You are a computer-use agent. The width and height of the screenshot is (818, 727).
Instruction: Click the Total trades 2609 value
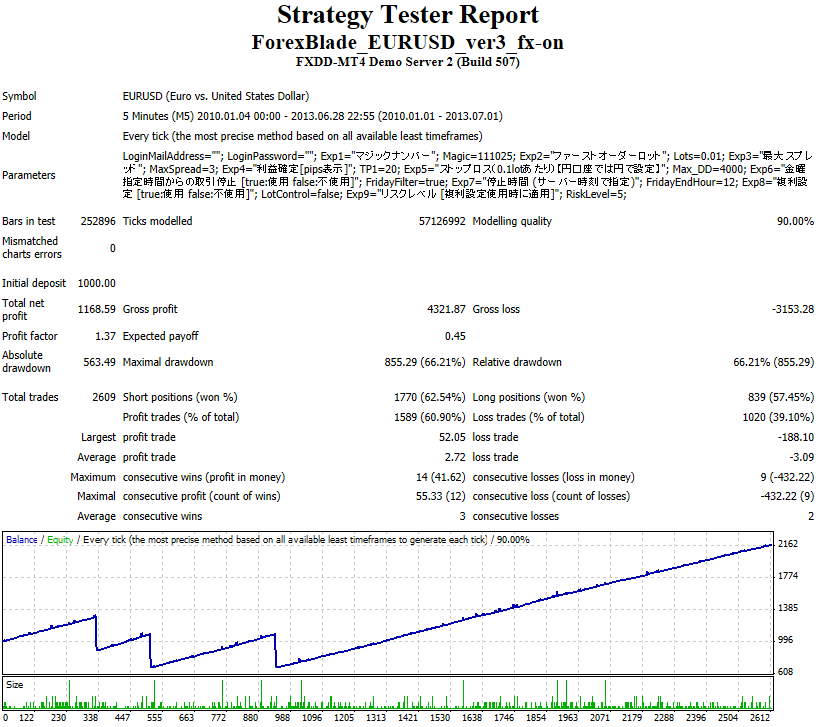pos(102,398)
